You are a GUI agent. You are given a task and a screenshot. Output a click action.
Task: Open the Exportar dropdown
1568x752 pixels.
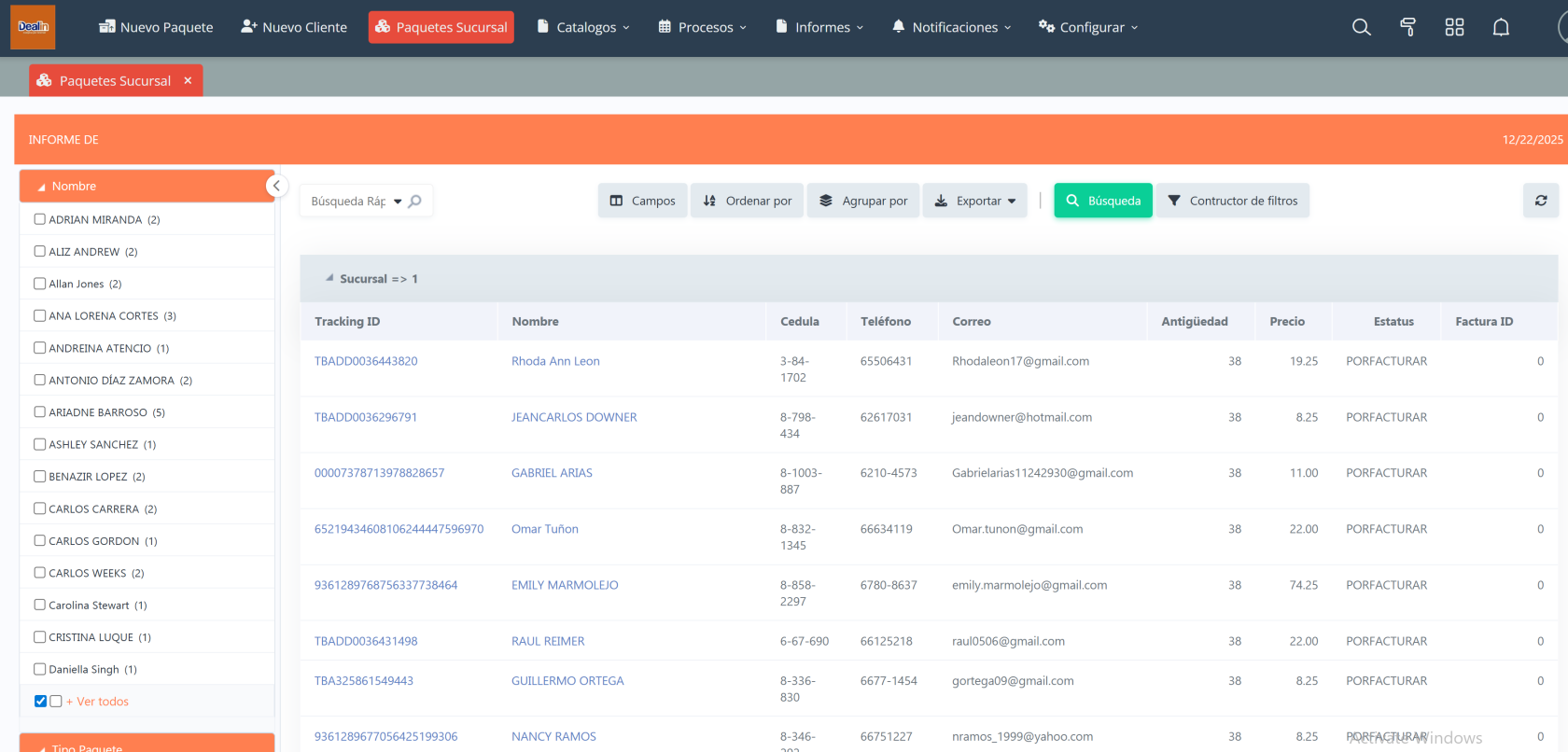[x=975, y=201]
